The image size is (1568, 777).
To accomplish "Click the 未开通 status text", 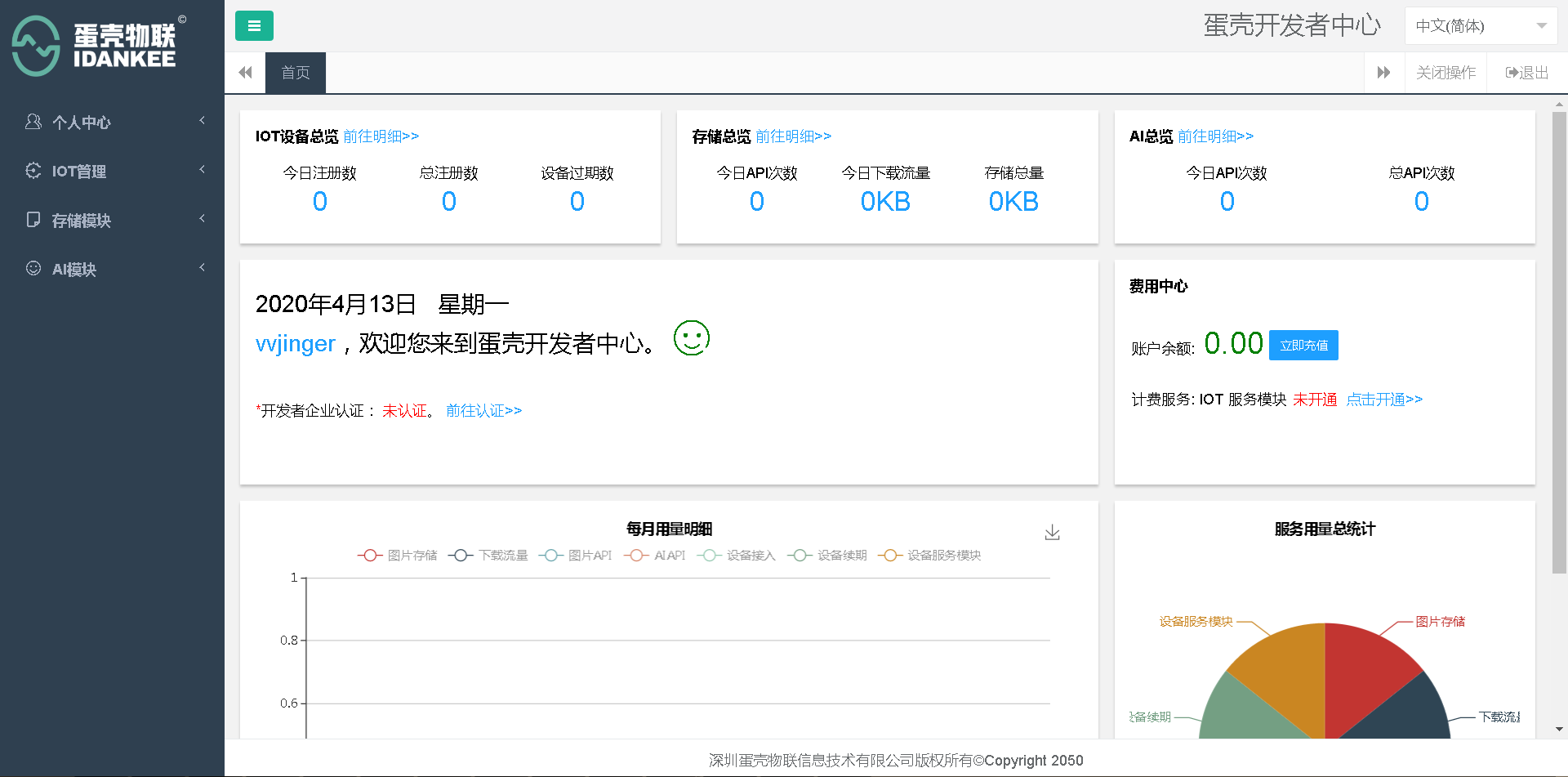I will (1315, 400).
